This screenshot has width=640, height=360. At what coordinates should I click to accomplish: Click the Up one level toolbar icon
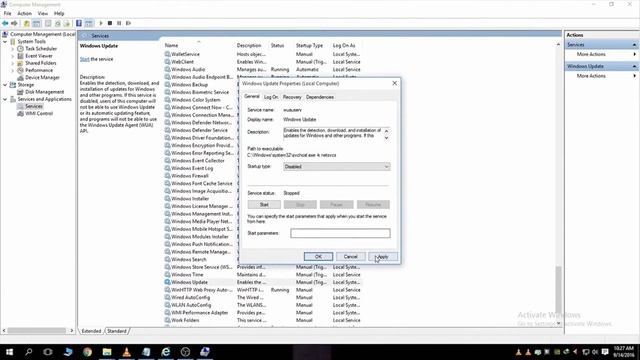(27, 23)
